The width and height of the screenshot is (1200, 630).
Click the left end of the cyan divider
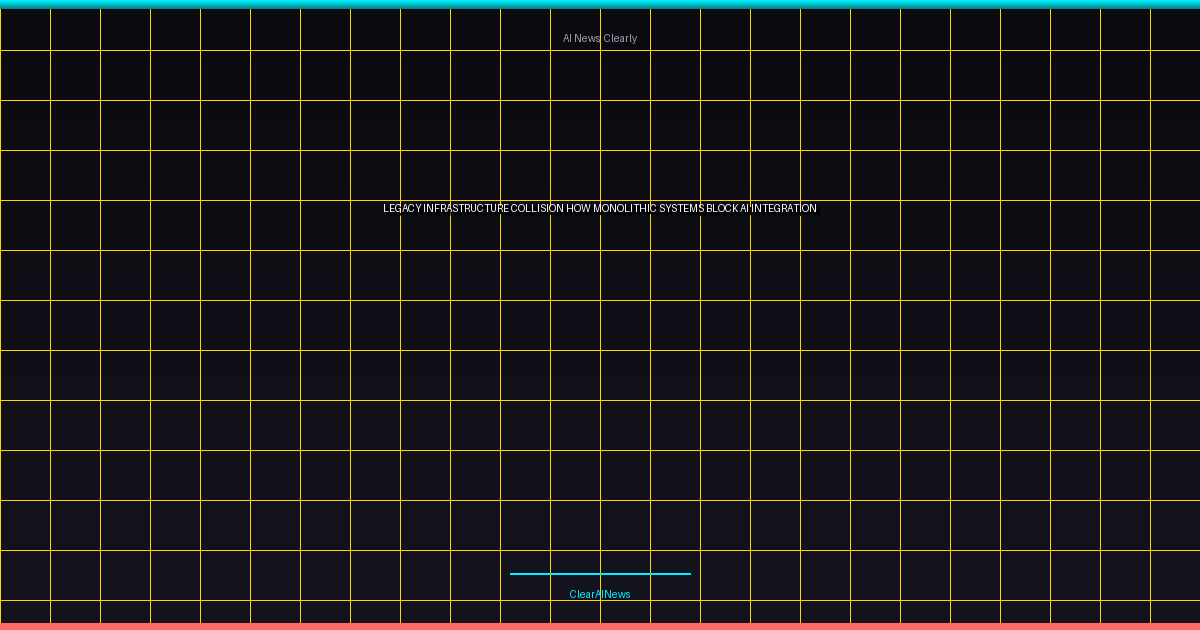click(x=513, y=574)
